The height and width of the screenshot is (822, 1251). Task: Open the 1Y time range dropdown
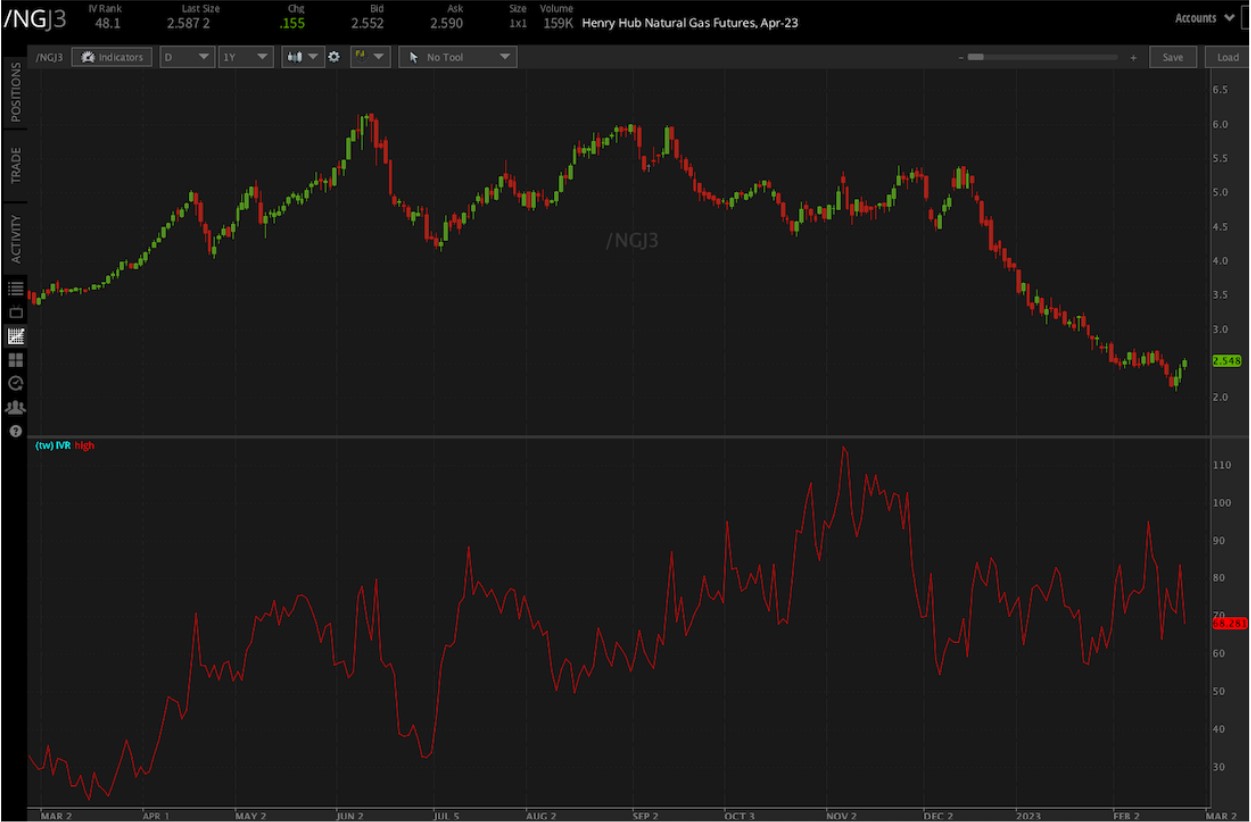coord(246,57)
